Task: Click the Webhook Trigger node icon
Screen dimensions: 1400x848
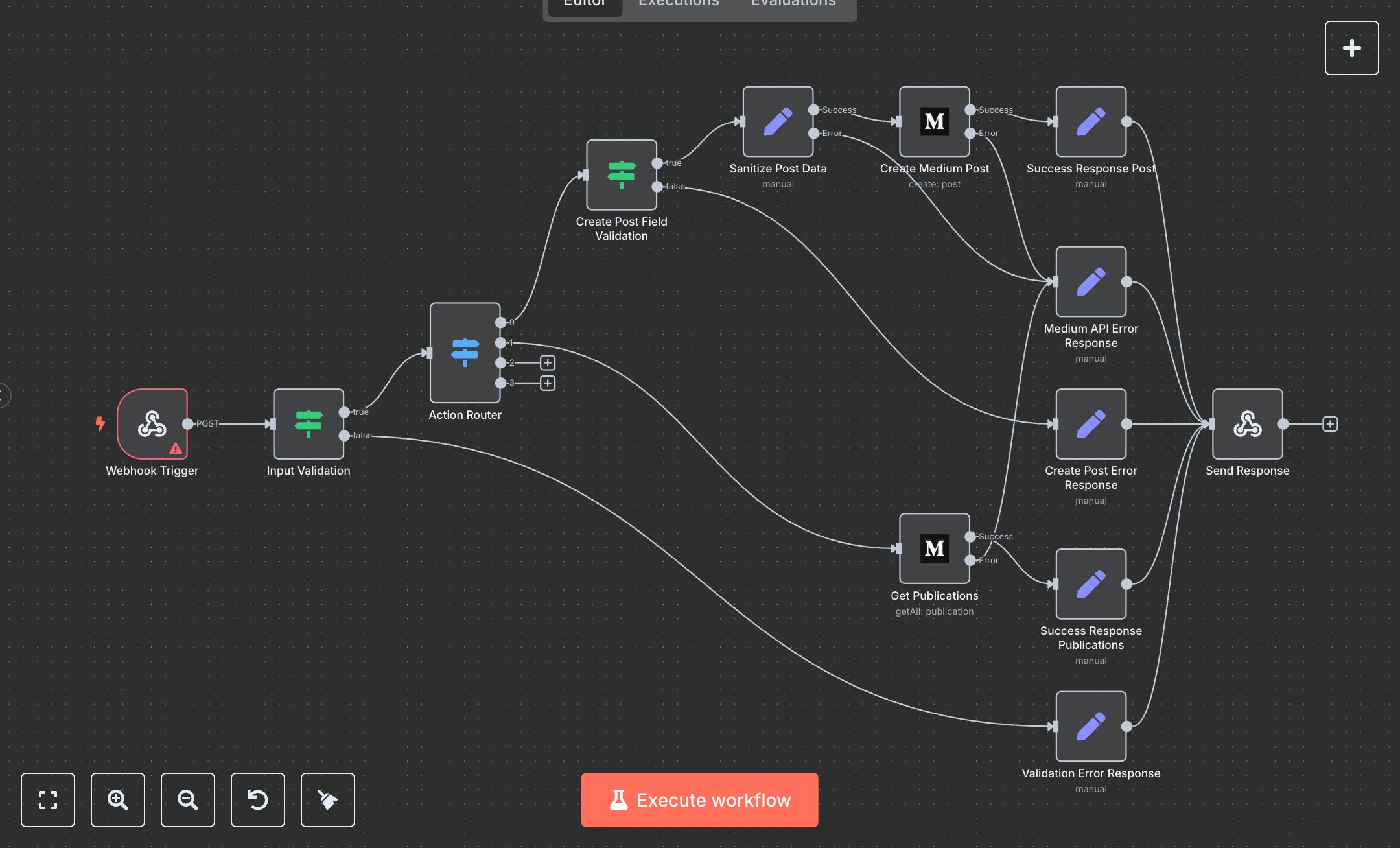Action: (152, 424)
